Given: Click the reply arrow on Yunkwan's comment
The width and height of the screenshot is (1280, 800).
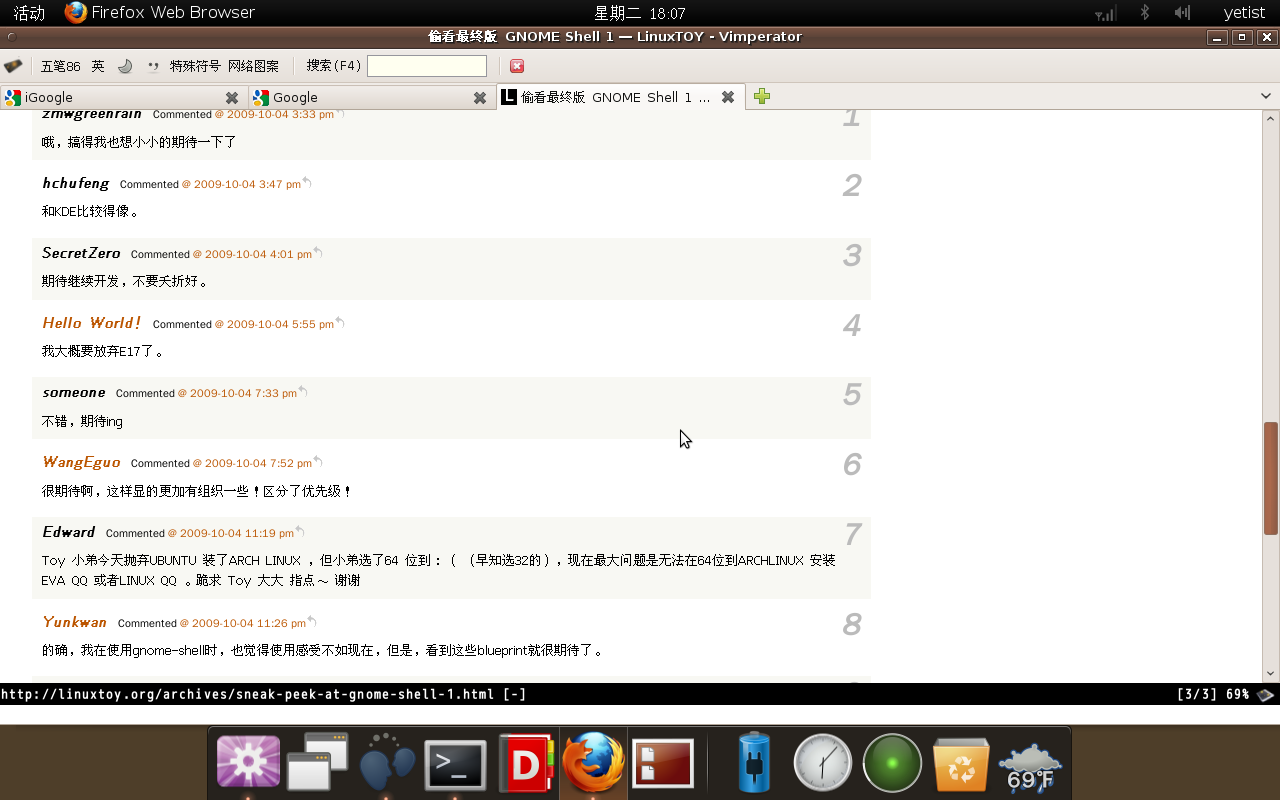Looking at the screenshot, I should coord(312,622).
